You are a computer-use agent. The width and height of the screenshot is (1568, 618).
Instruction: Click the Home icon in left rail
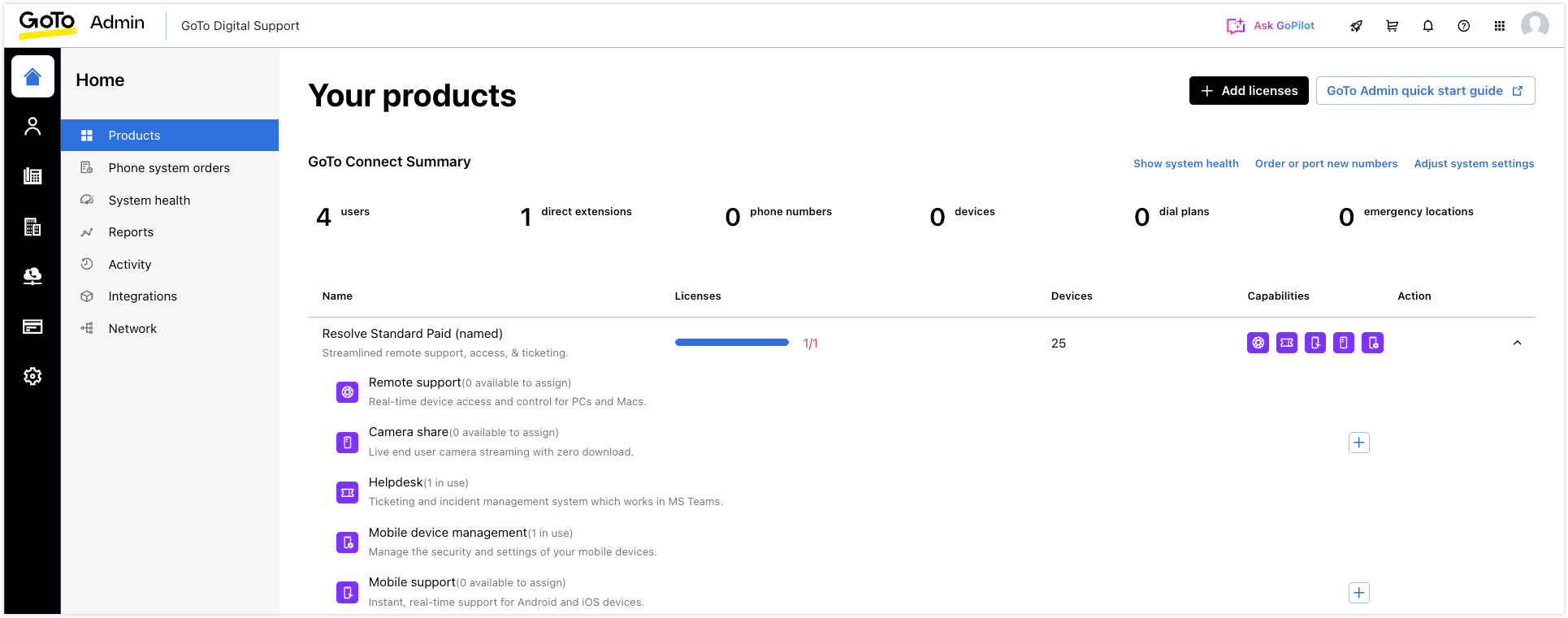click(32, 76)
